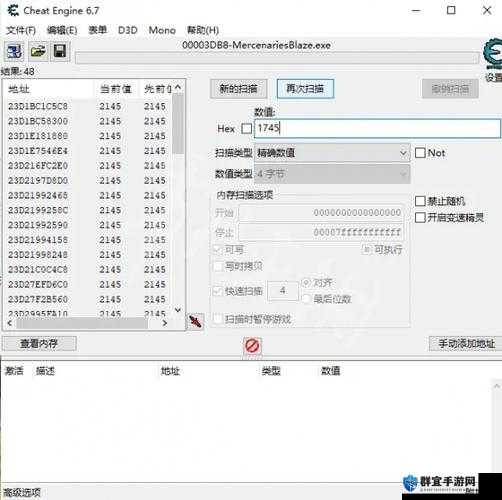Screen dimensions: 502x500
Task: Select the 最后位数 radio button
Action: coord(306,299)
